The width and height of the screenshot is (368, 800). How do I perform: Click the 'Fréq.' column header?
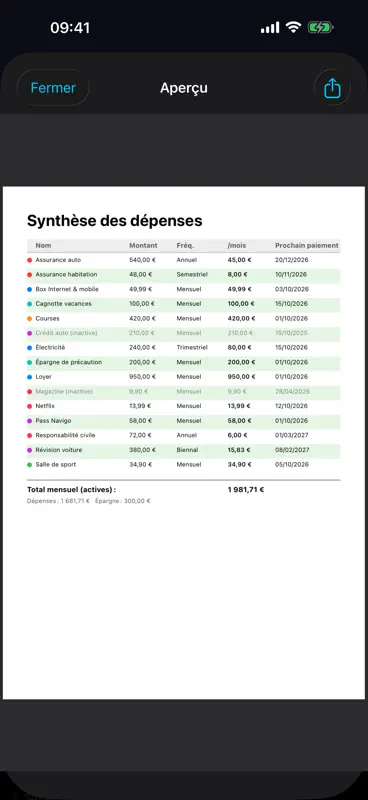[x=185, y=245]
